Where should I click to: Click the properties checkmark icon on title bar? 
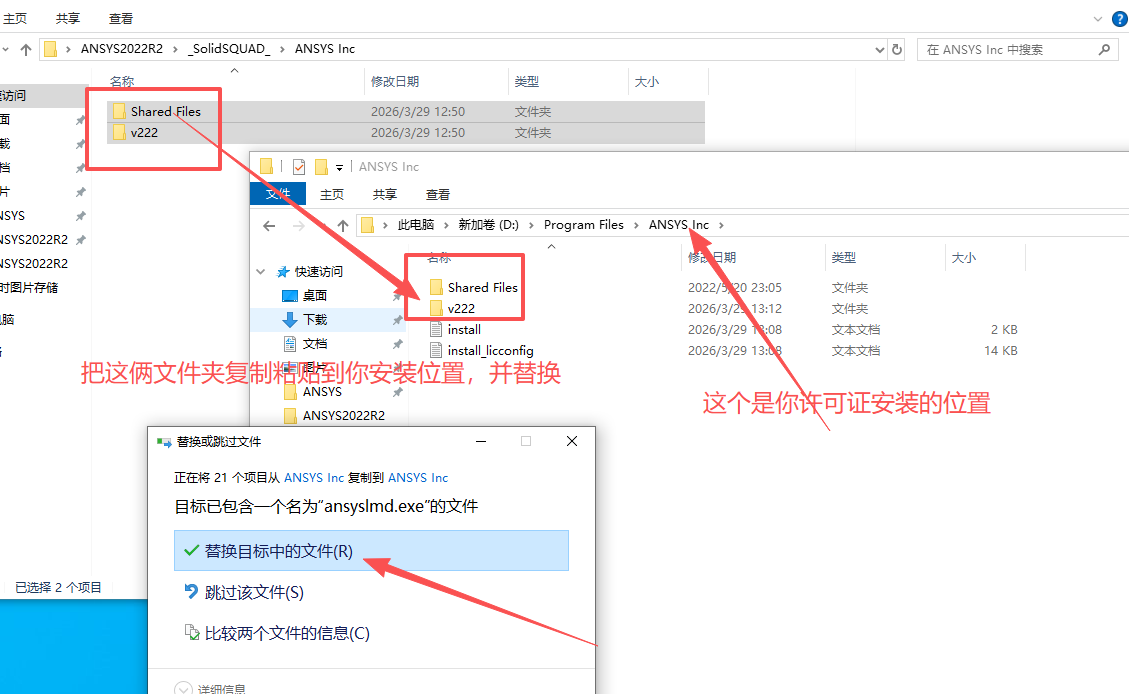point(299,165)
